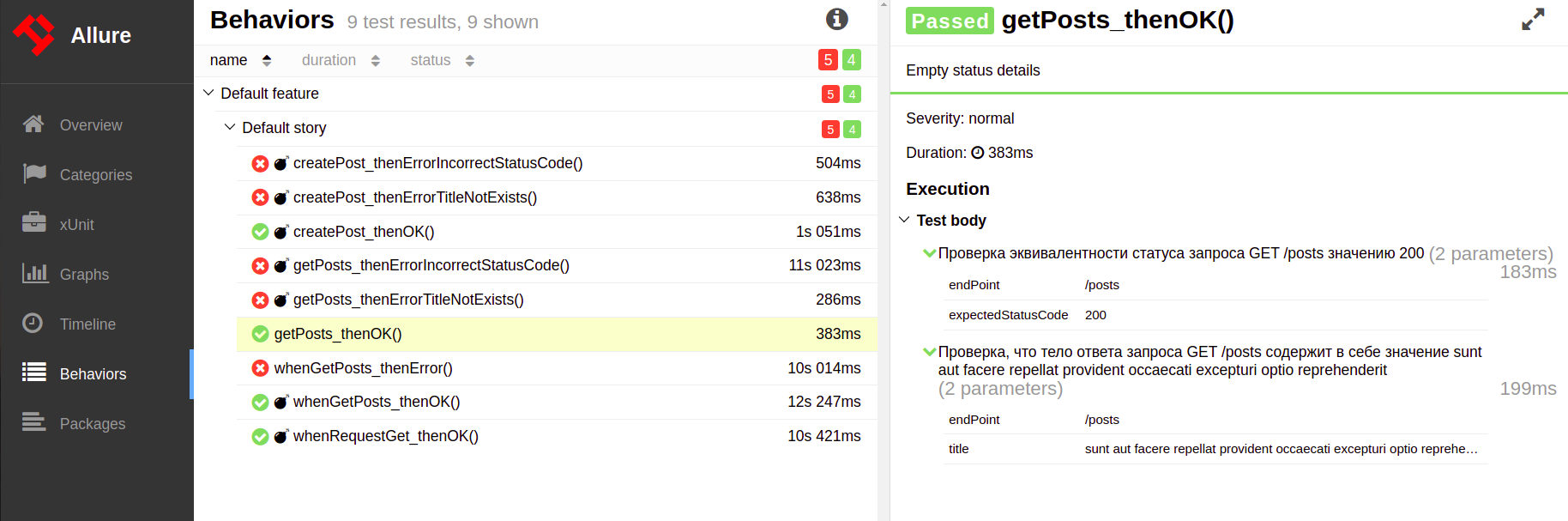This screenshot has width=1568, height=521.
Task: Collapse the Test body section
Action: tap(904, 220)
